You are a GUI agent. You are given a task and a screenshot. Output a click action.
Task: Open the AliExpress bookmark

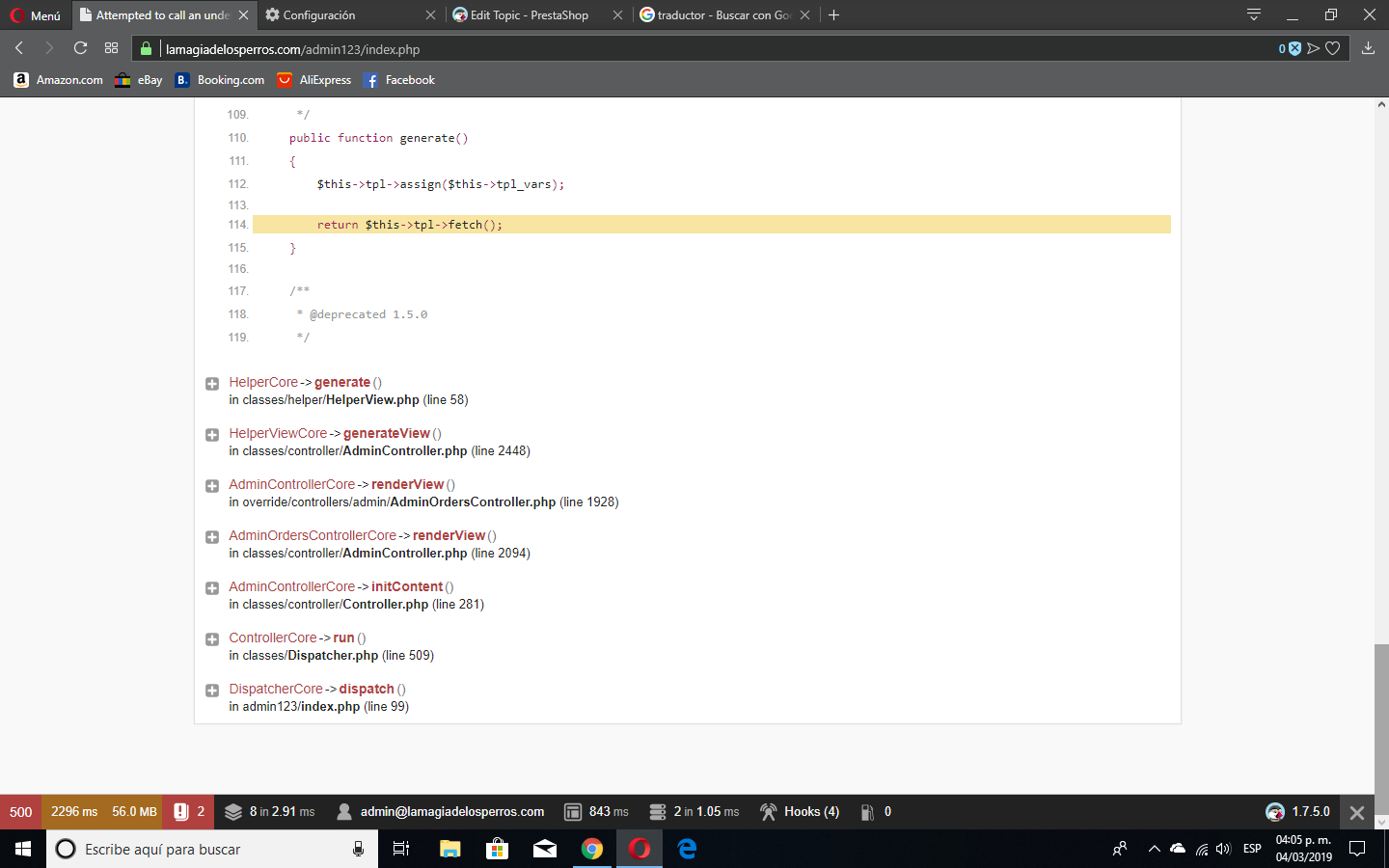pyautogui.click(x=313, y=80)
